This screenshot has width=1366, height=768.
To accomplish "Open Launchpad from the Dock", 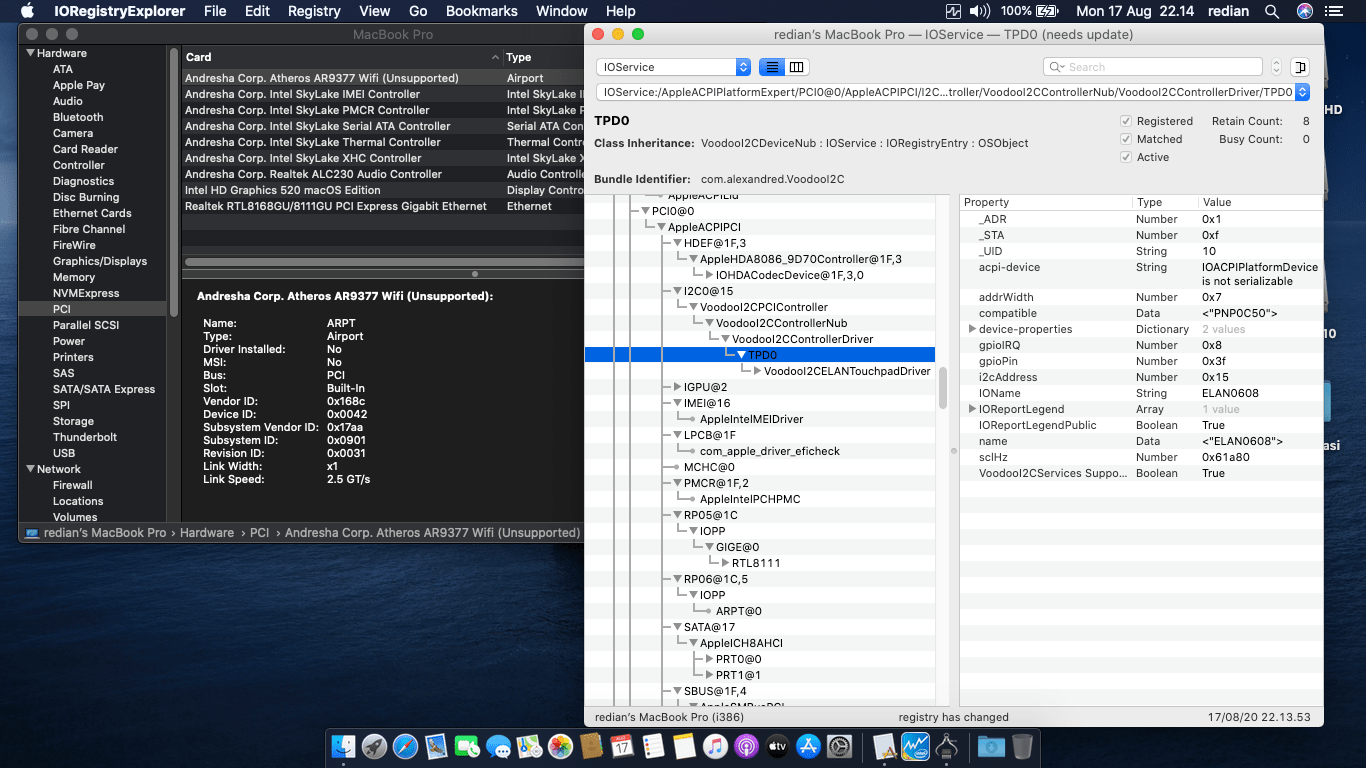I will (374, 746).
